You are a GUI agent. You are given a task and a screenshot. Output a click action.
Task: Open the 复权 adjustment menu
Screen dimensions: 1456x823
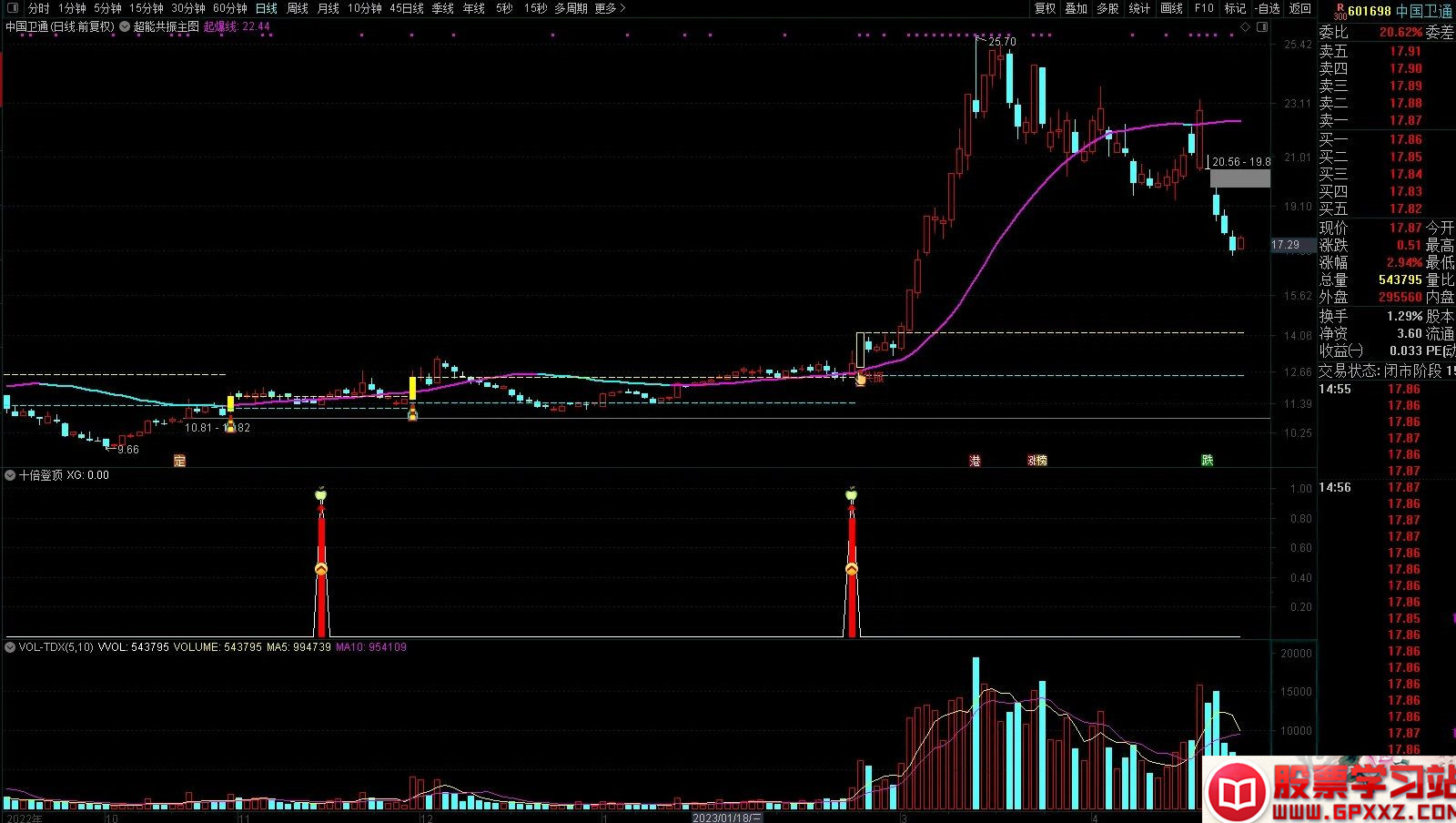click(1045, 8)
